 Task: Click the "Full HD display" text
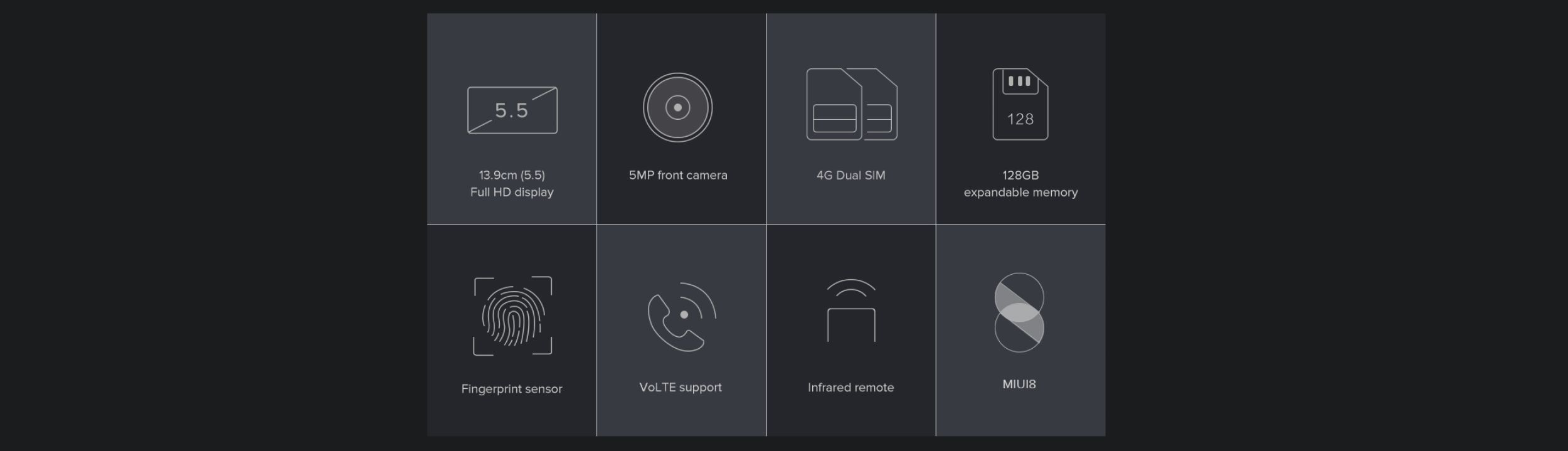pos(512,192)
